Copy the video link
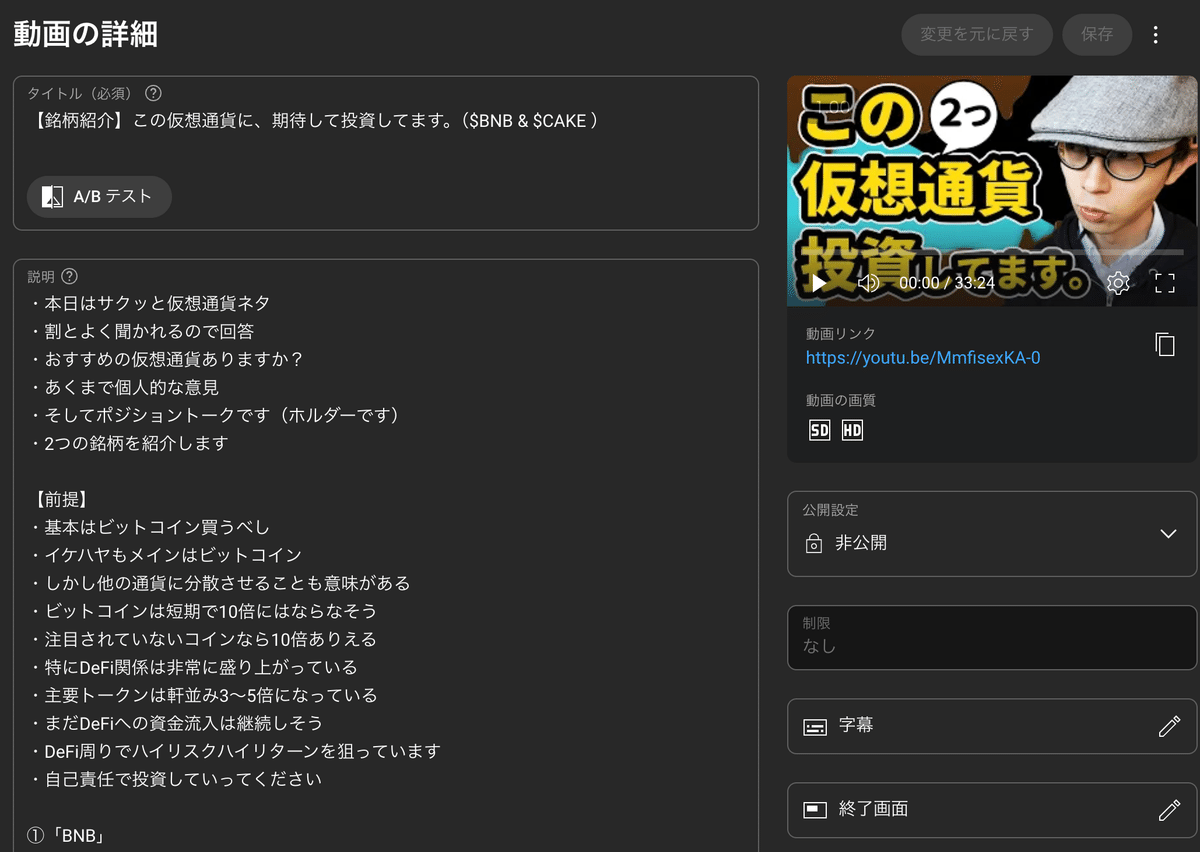Image resolution: width=1200 pixels, height=852 pixels. coord(1166,344)
